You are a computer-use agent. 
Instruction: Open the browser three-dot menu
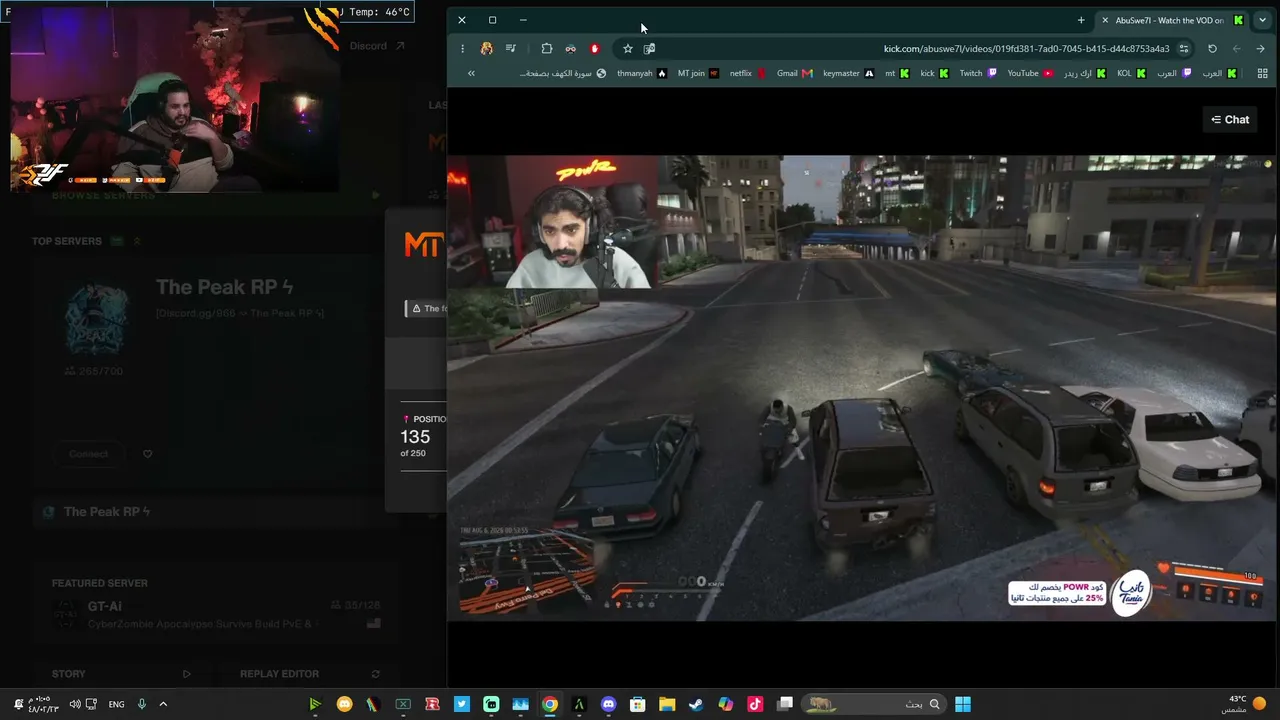tap(462, 48)
